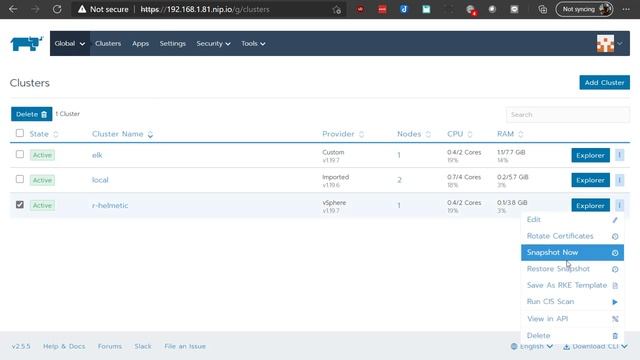The width and height of the screenshot is (640, 360).
Task: Check the local cluster checkbox
Action: 20,179
